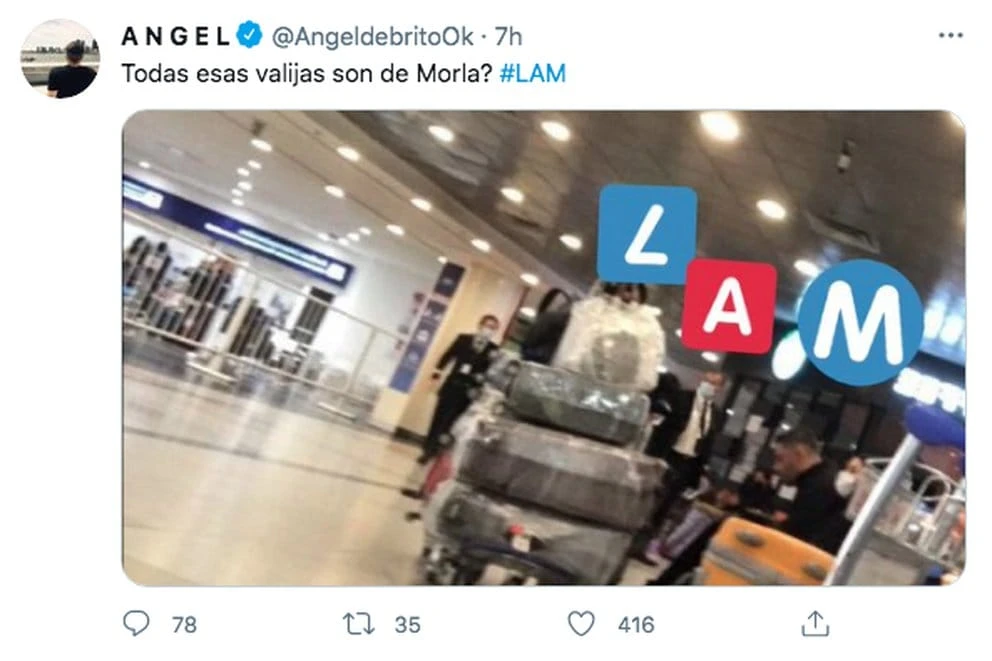The width and height of the screenshot is (992, 661).
Task: Click the blue L square sticker
Action: pos(647,235)
